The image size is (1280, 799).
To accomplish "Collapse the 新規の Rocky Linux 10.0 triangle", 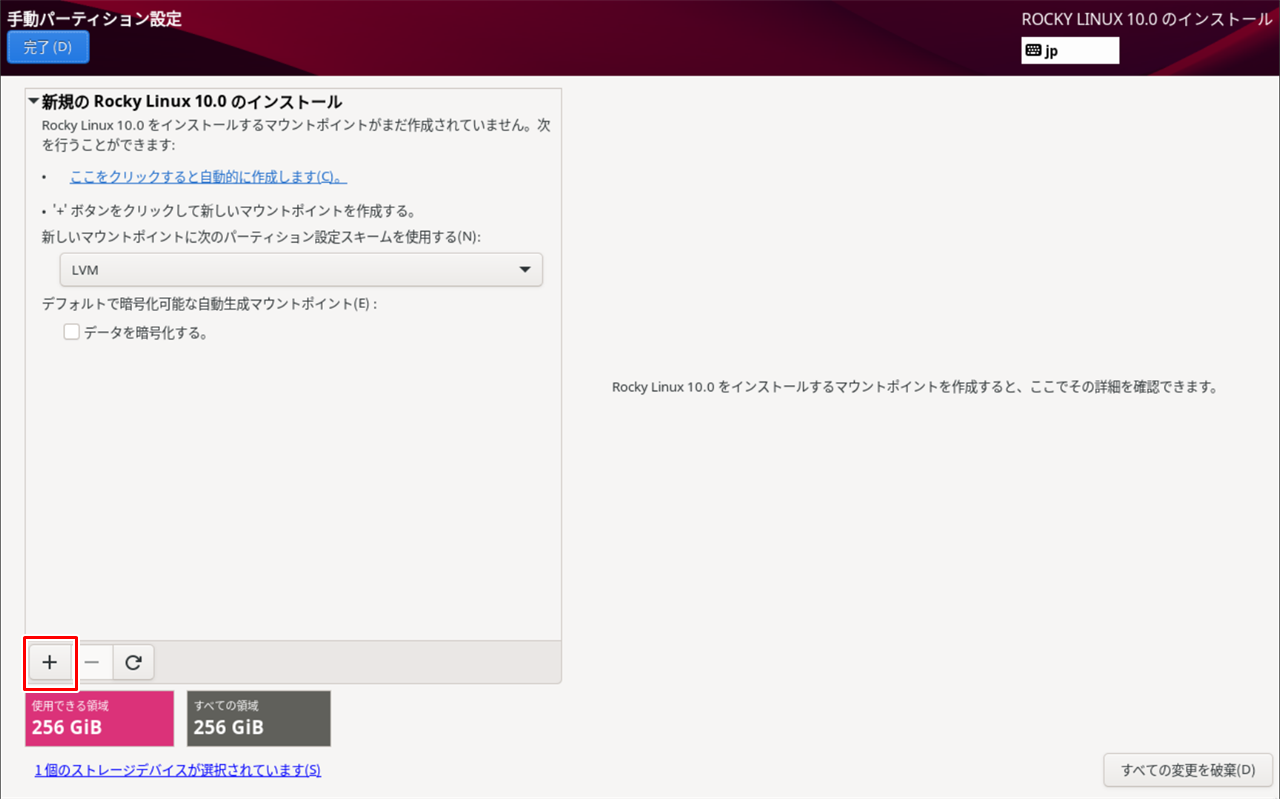I will click(x=34, y=102).
